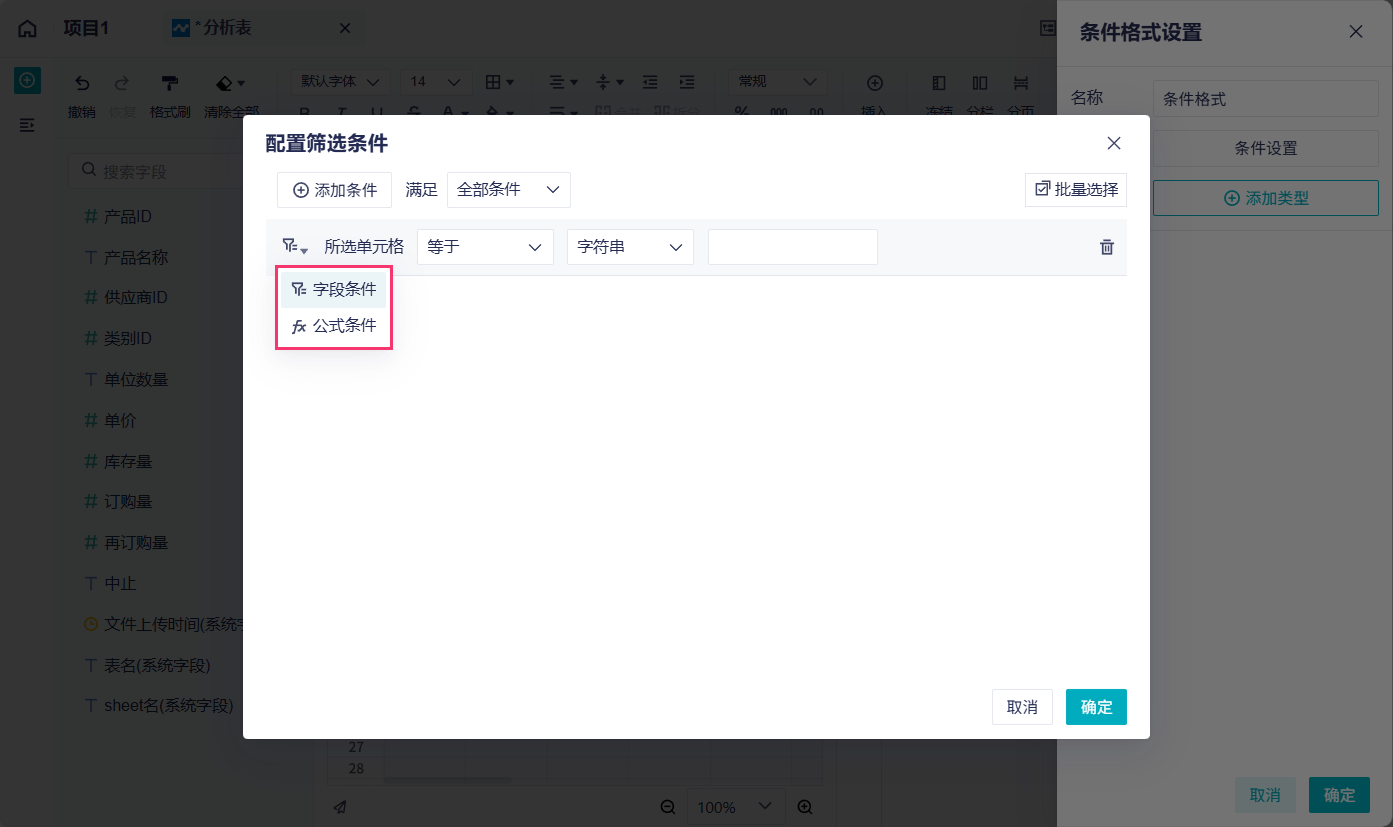Click the 条件设置 button in side panel
The image size is (1393, 827).
click(1266, 149)
